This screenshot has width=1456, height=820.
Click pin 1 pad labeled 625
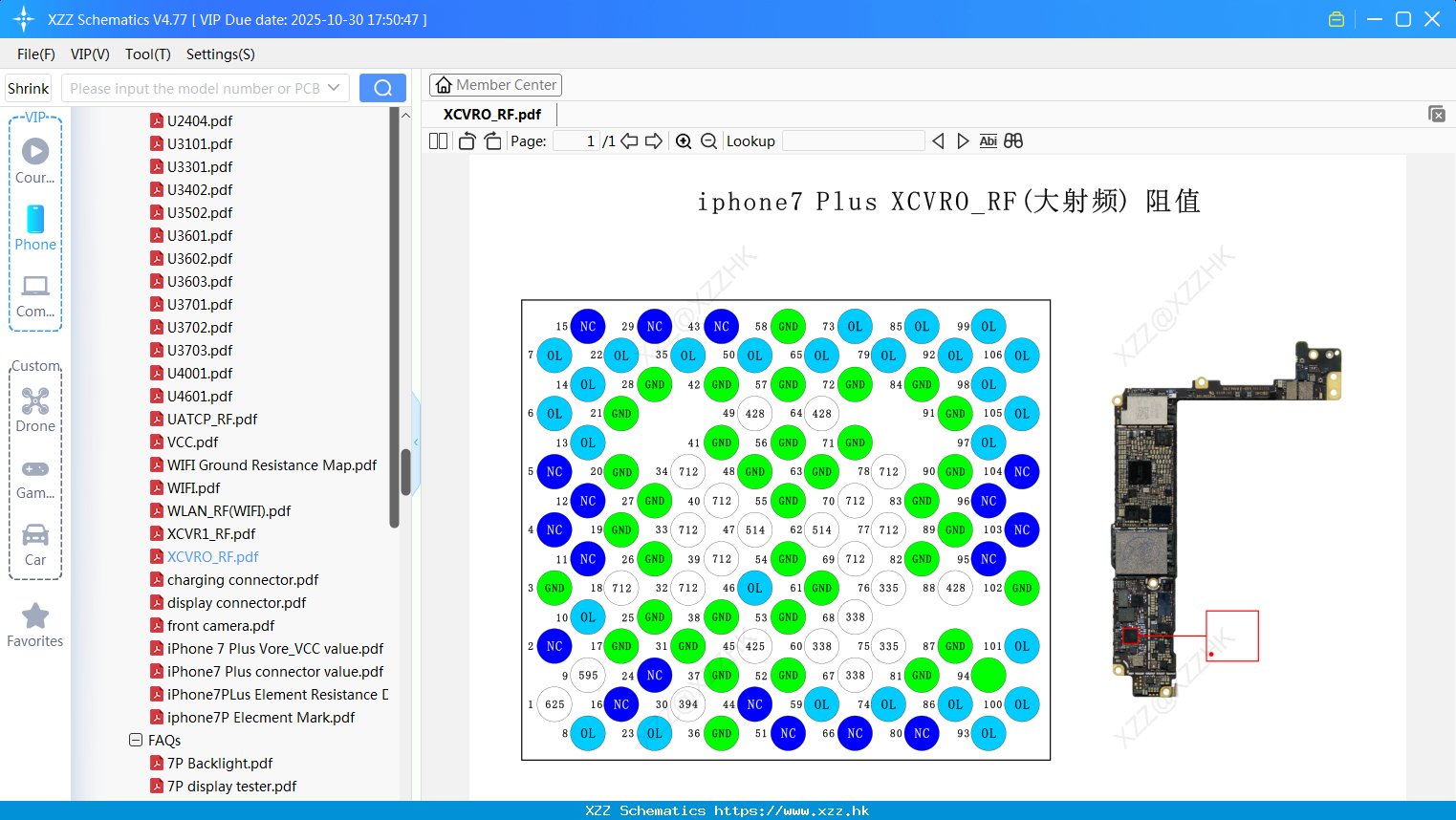coord(554,704)
